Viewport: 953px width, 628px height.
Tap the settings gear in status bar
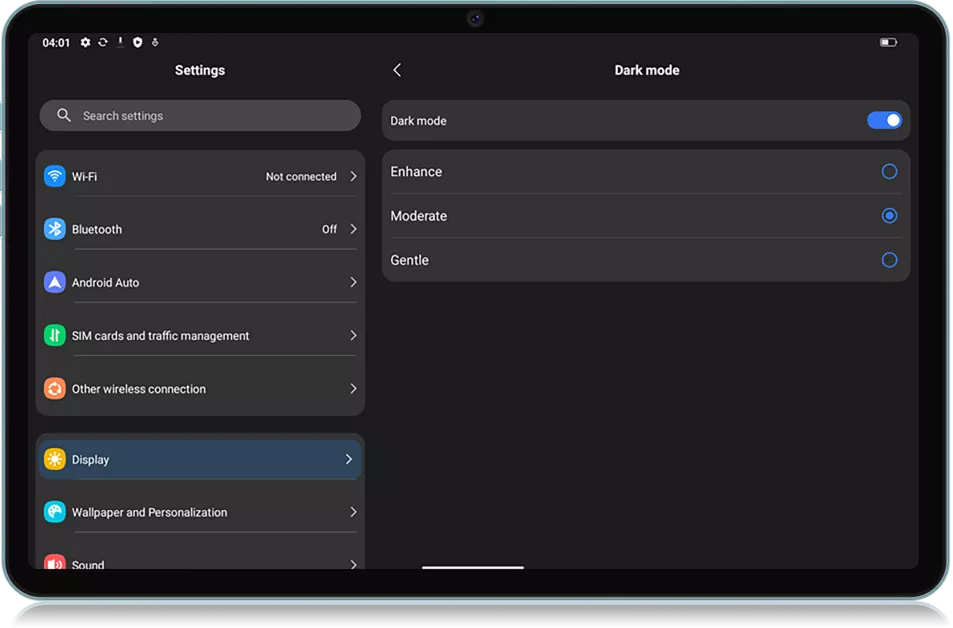[85, 43]
